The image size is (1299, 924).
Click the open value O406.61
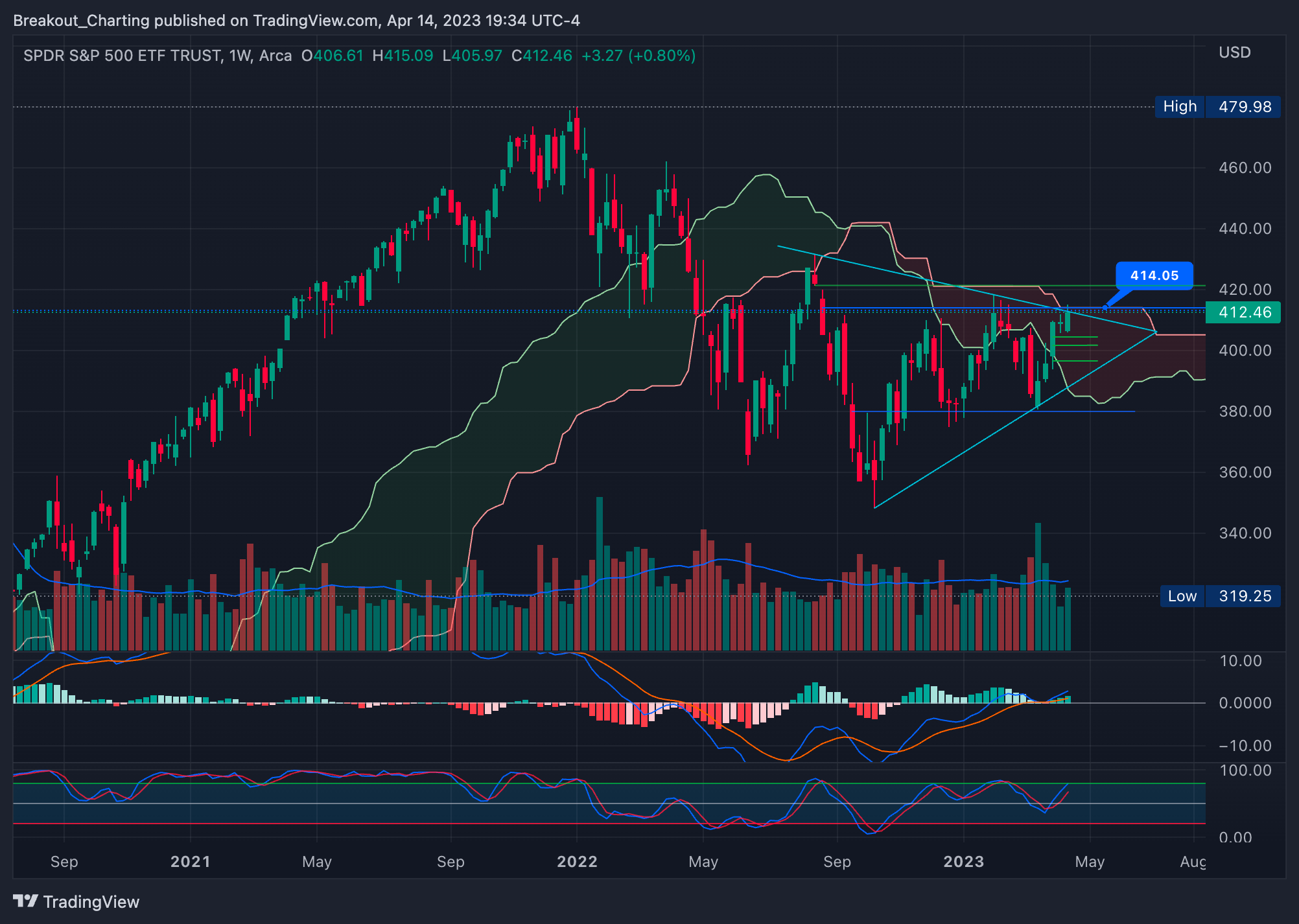332,56
